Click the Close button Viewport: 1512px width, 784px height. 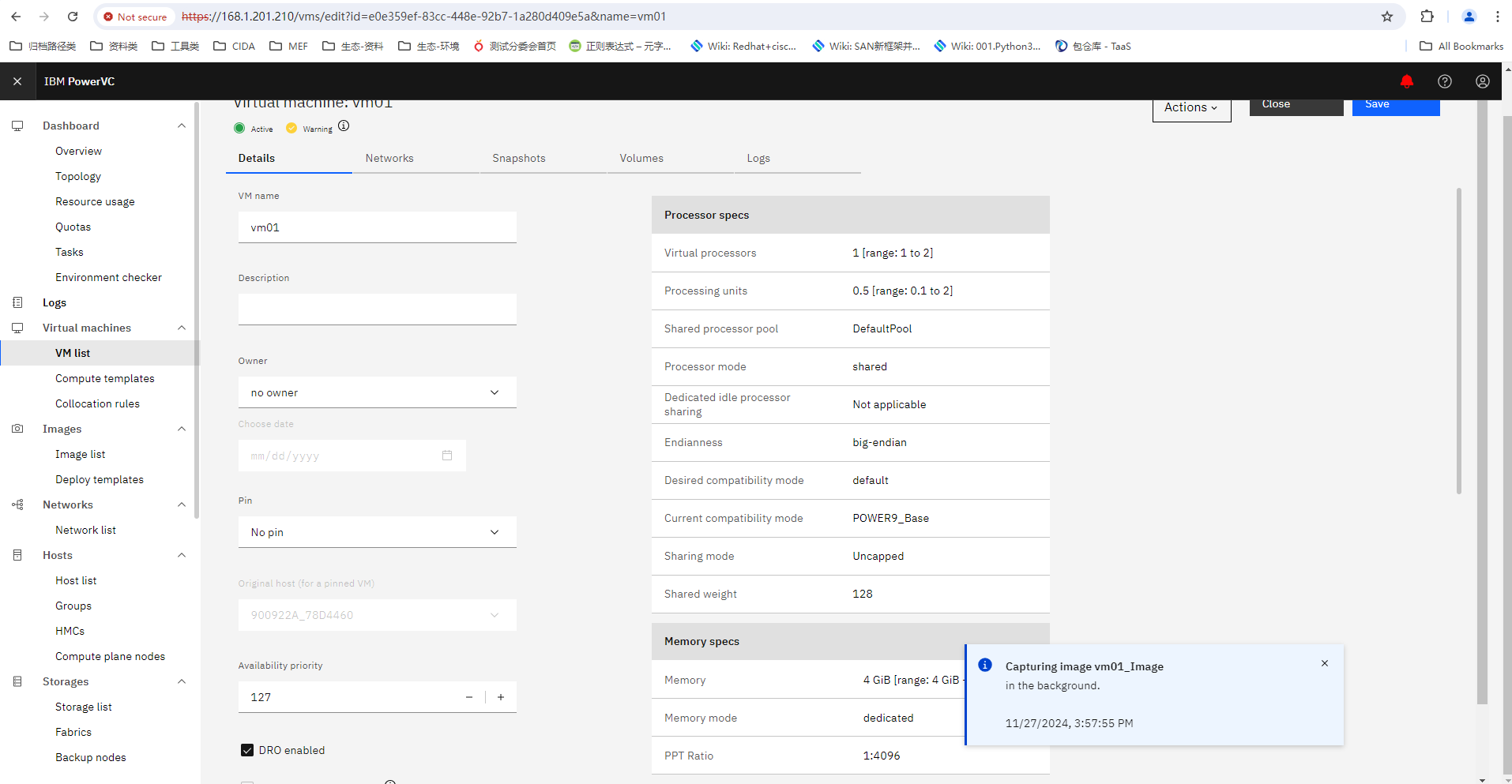[1296, 107]
